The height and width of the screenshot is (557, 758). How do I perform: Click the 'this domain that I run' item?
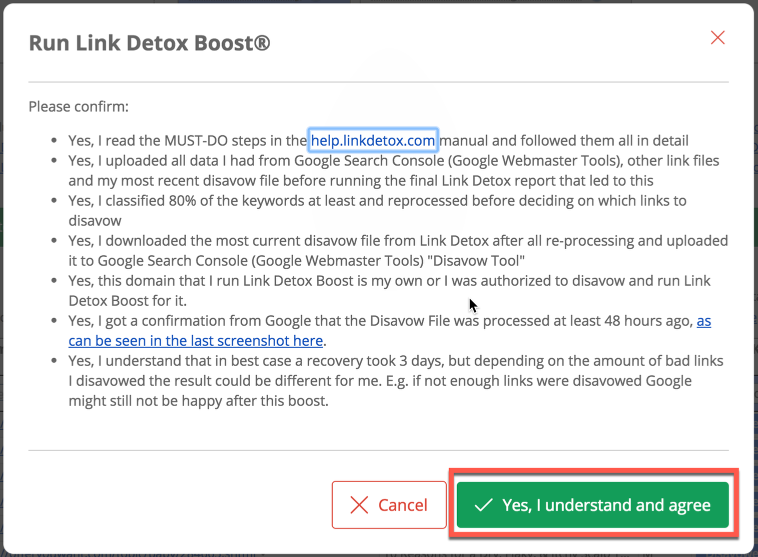(389, 291)
